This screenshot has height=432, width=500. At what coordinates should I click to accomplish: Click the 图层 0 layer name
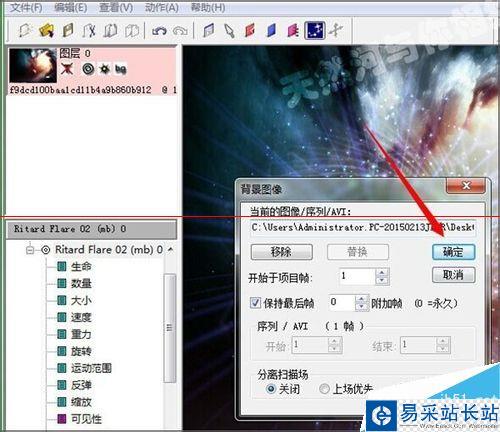(x=75, y=53)
